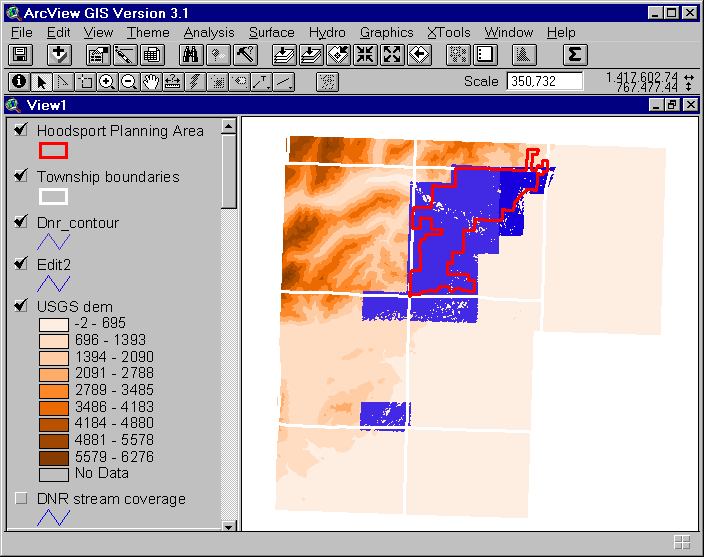Open Theme Properties icon
Image resolution: width=704 pixels, height=557 pixels.
98,55
